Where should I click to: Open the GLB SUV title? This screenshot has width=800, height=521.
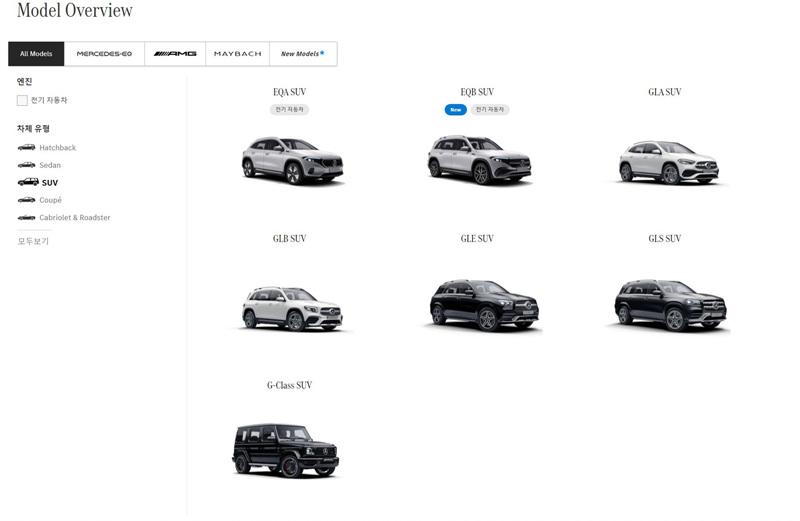pyautogui.click(x=289, y=238)
